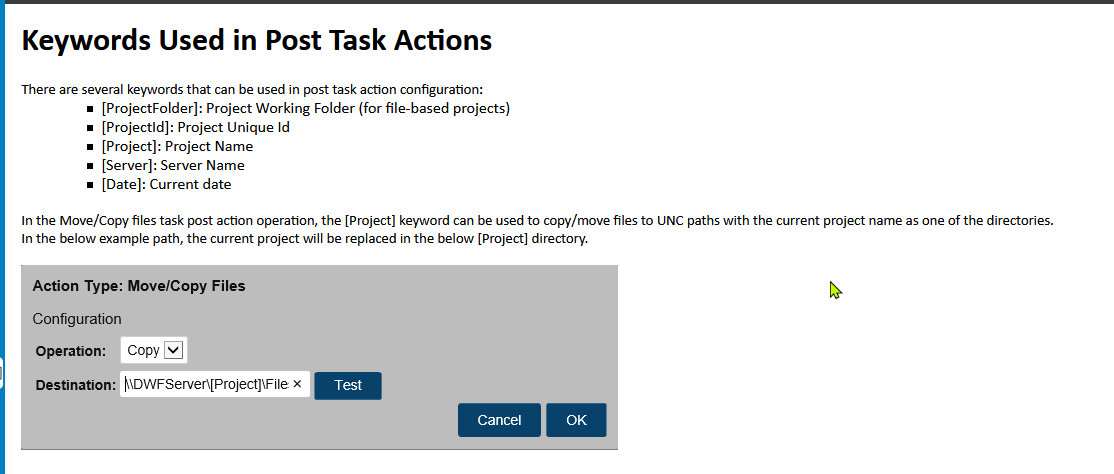Click the Action Type: Move/Copy Files title
This screenshot has height=474, width=1114.
pos(139,286)
